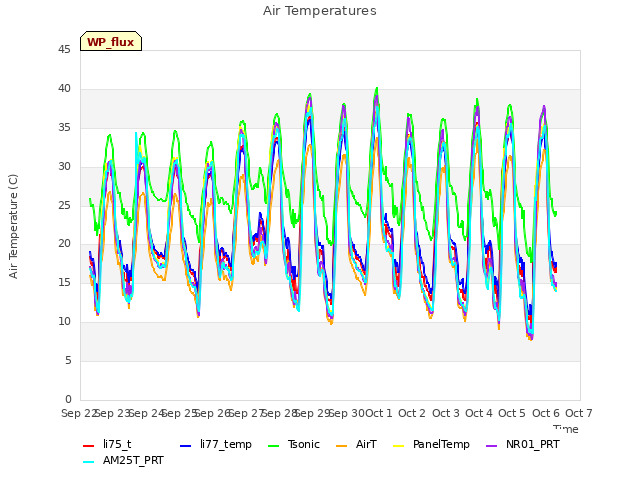
Task: Click the blue li77_temp legend color marker
Action: pos(186,446)
